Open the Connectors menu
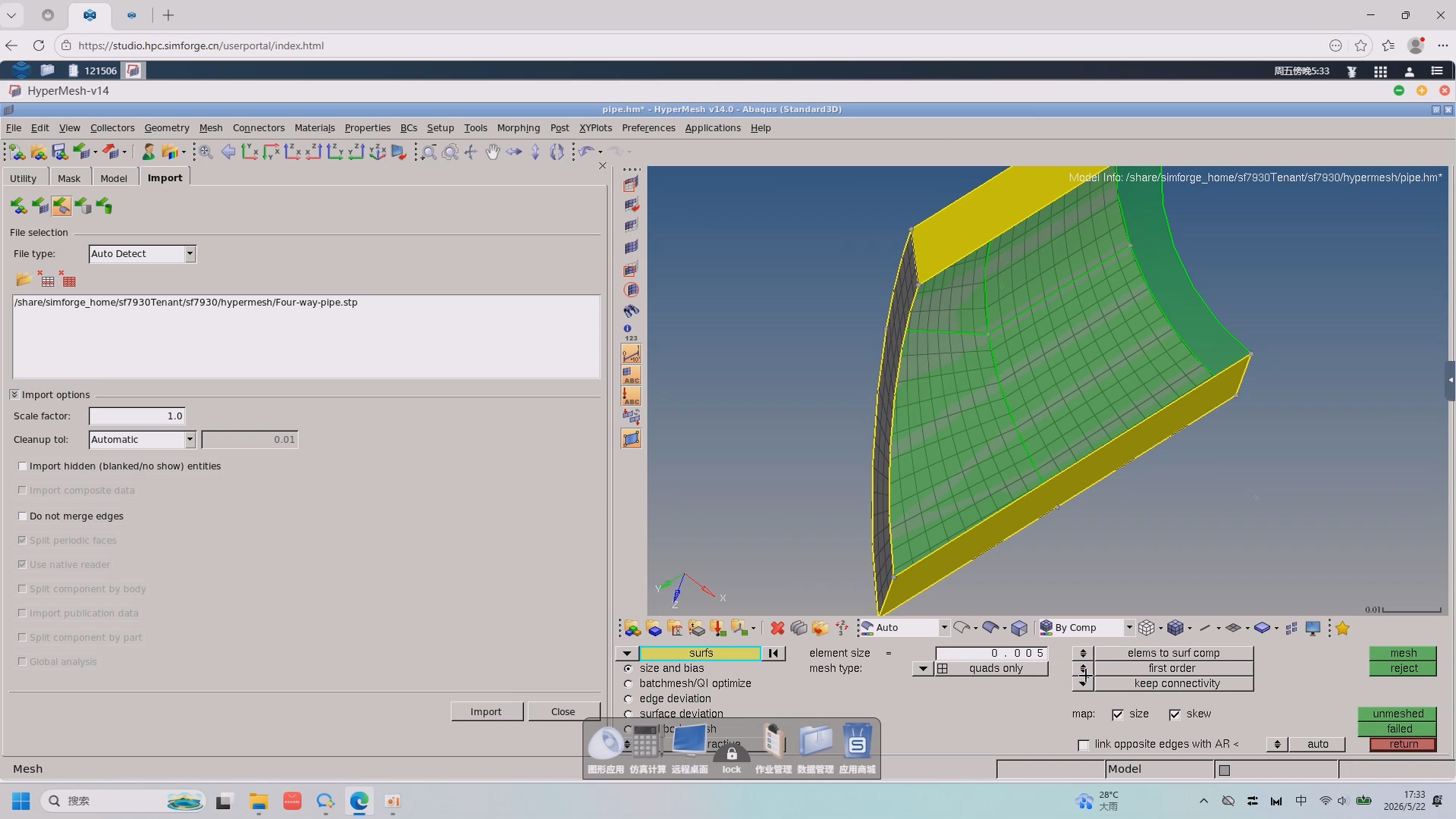The image size is (1456, 819). point(259,128)
